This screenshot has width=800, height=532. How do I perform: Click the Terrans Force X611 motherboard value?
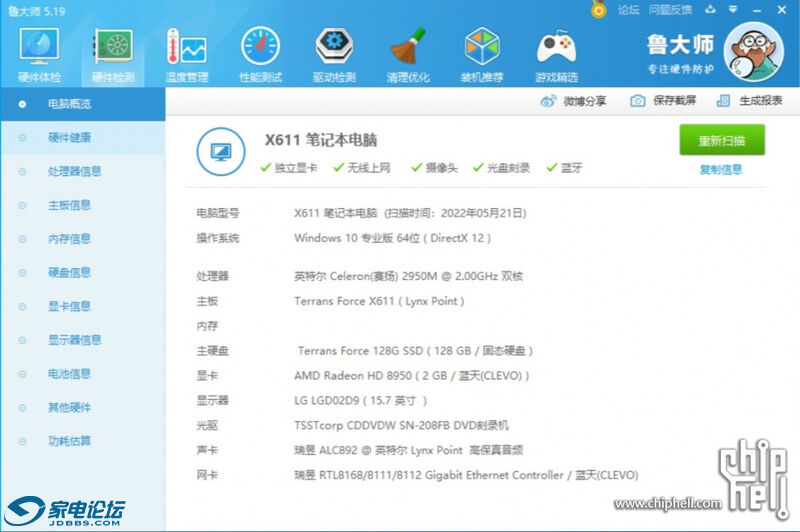click(x=379, y=301)
